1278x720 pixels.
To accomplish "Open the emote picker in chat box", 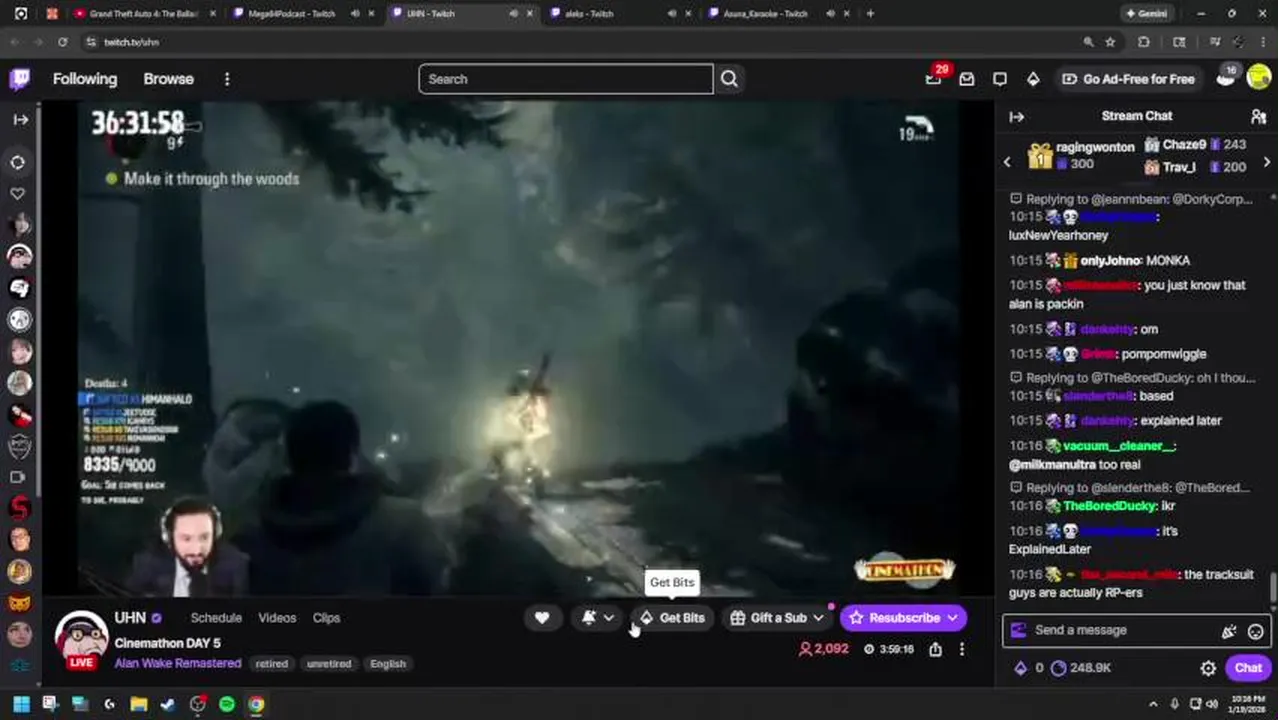I will (1255, 631).
